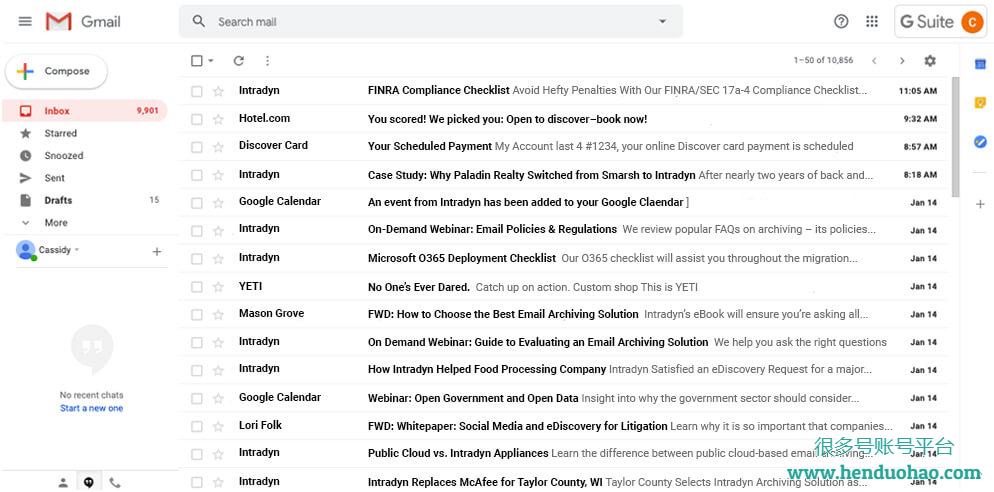Check the Microsoft O365 Deployment Checklist email
The height and width of the screenshot is (492, 994).
coord(197,259)
